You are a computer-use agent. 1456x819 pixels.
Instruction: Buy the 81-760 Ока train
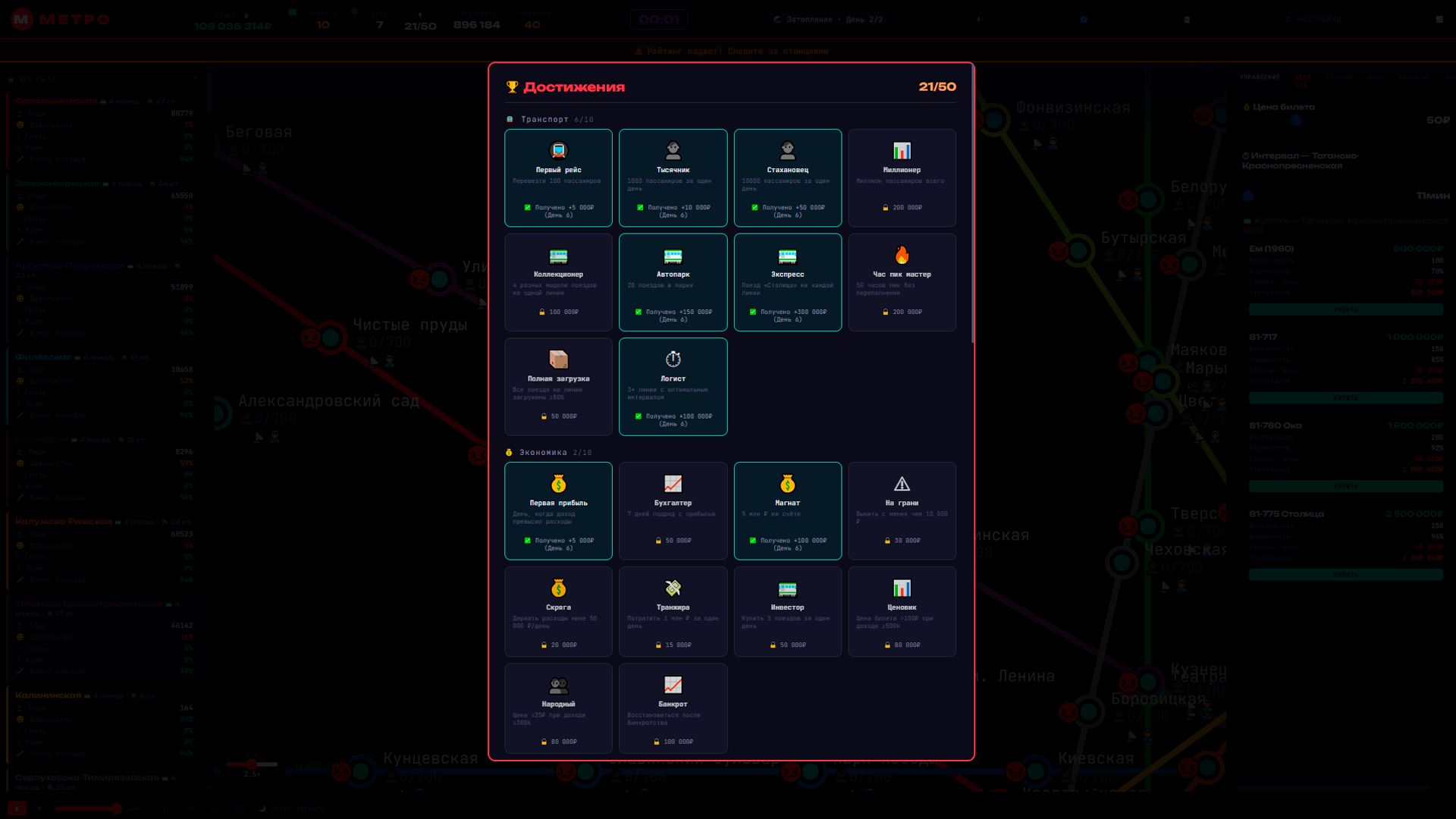coord(1346,486)
